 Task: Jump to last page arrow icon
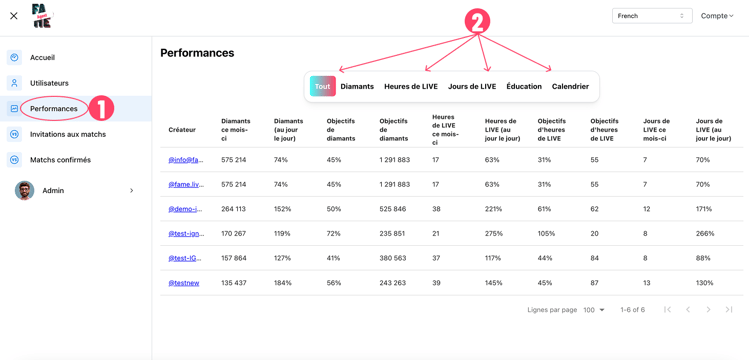(x=729, y=310)
